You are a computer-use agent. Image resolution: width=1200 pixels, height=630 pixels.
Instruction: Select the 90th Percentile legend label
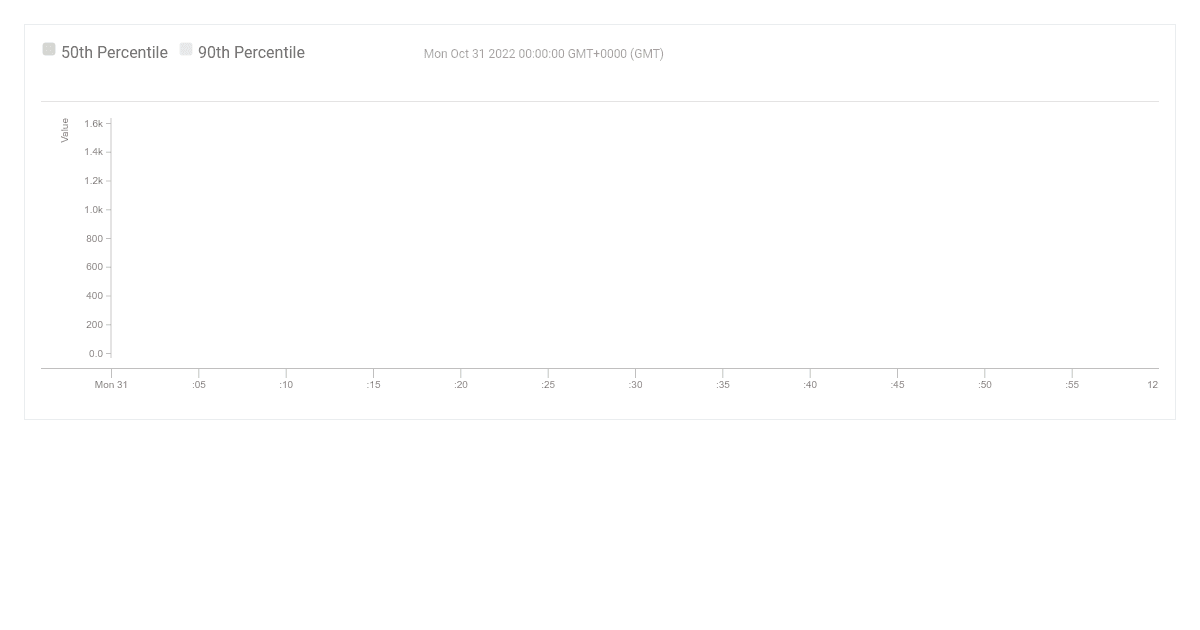pyautogui.click(x=251, y=53)
